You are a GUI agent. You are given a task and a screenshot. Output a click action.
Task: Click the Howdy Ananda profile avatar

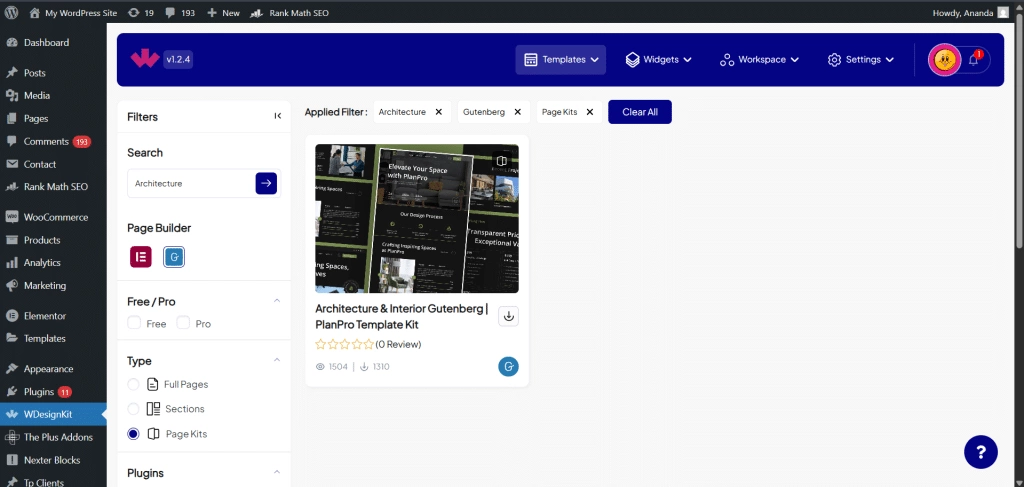point(1003,12)
